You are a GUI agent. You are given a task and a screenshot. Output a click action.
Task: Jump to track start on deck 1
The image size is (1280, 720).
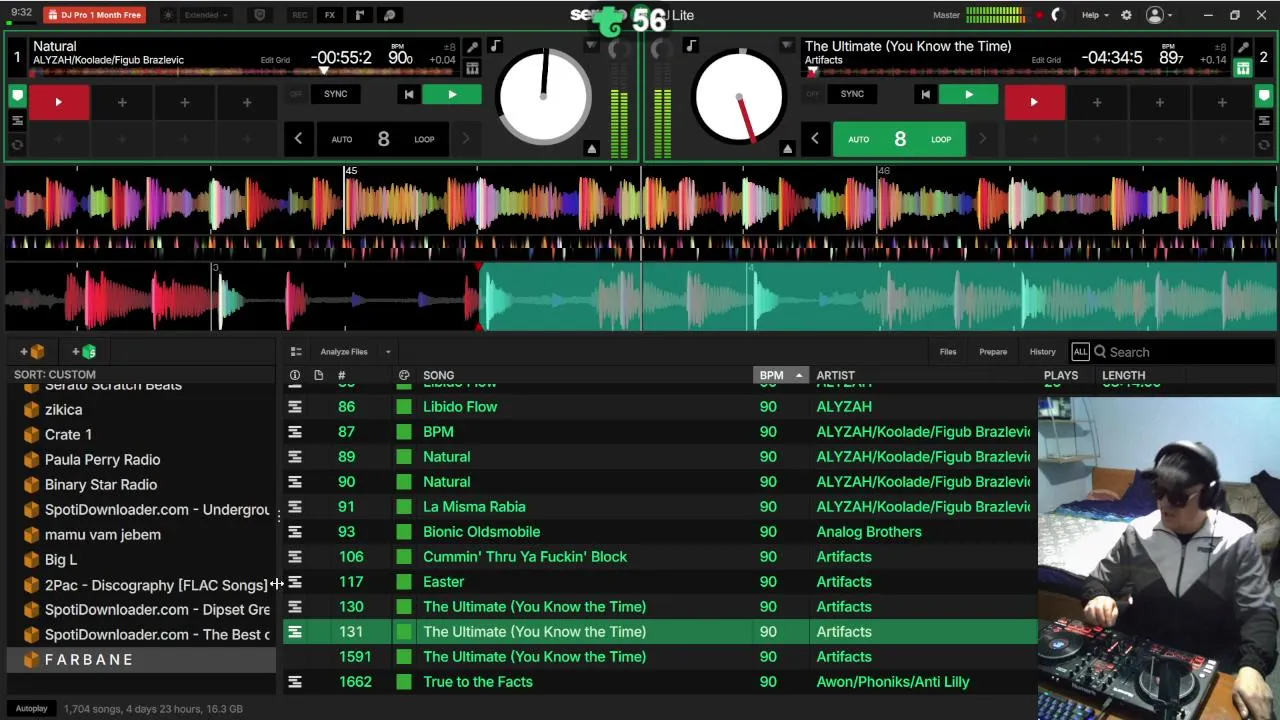(408, 94)
